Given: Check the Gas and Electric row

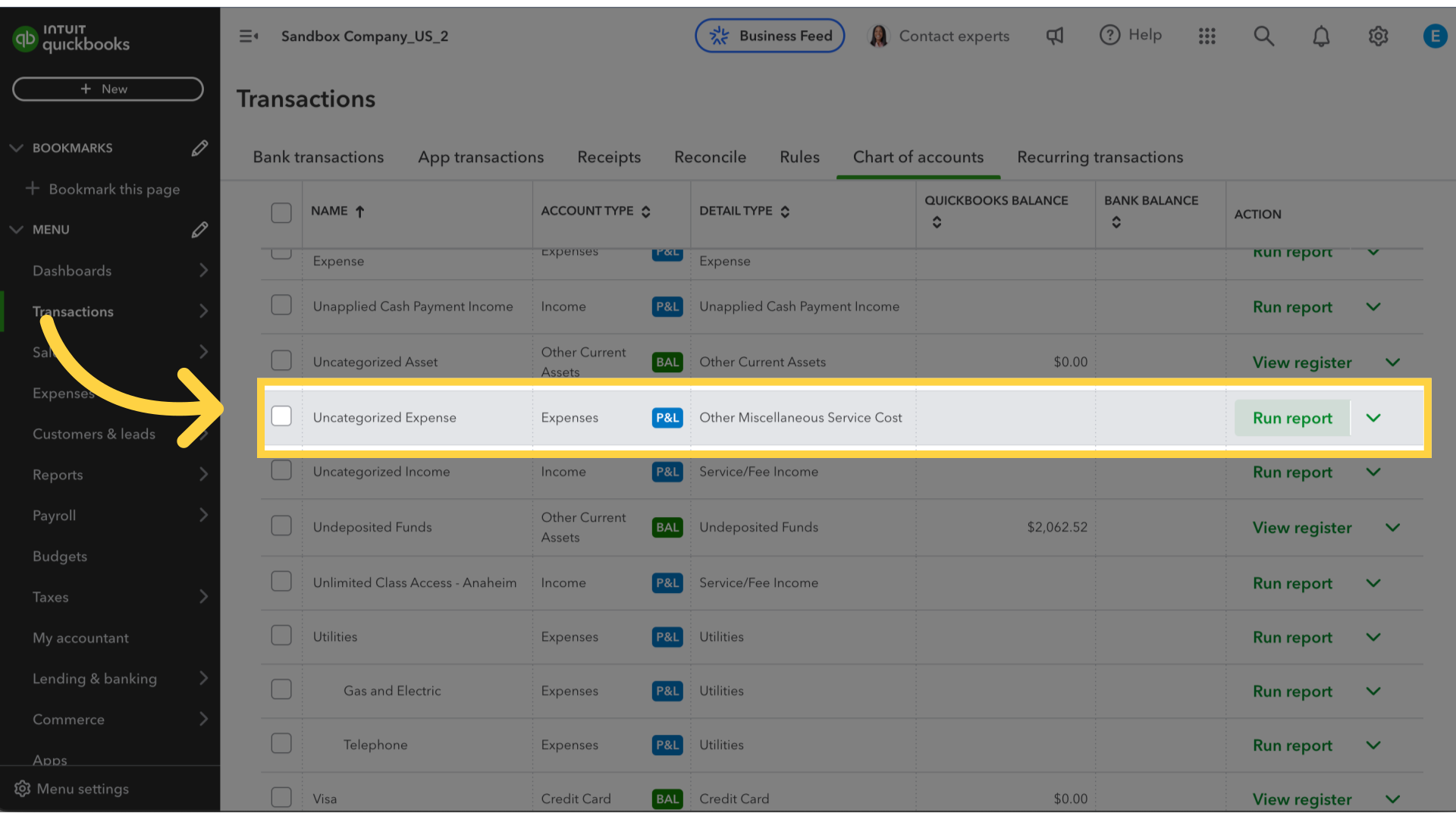Looking at the screenshot, I should 281,689.
